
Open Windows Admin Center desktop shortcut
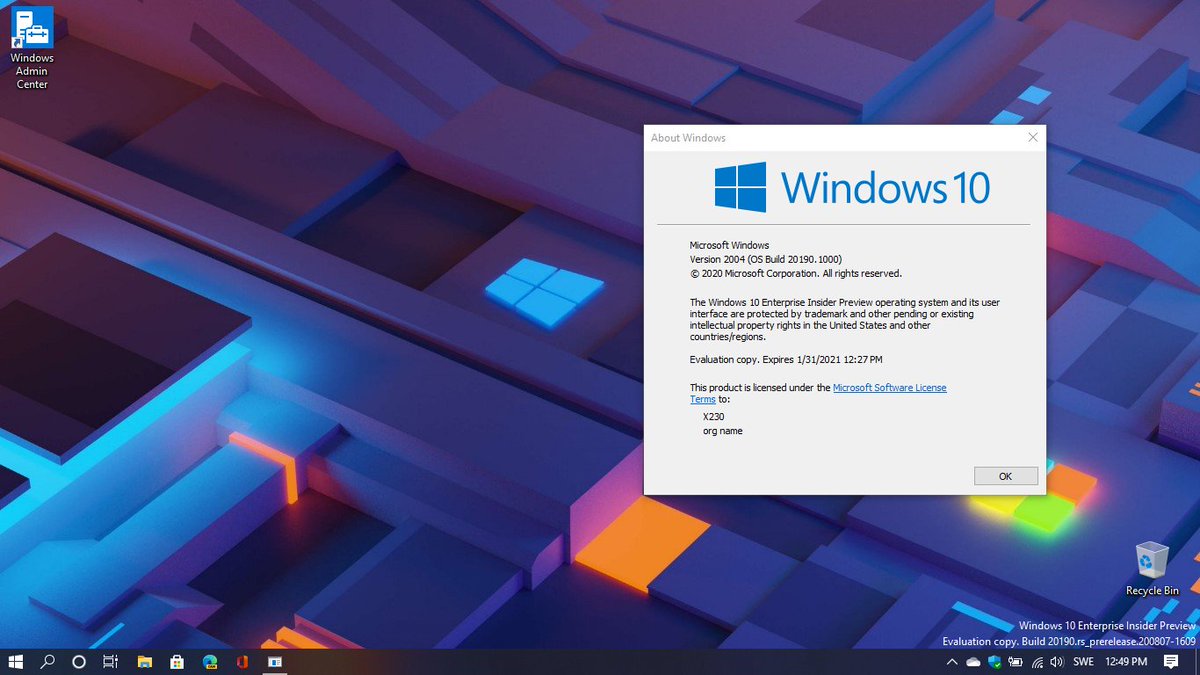[x=32, y=48]
